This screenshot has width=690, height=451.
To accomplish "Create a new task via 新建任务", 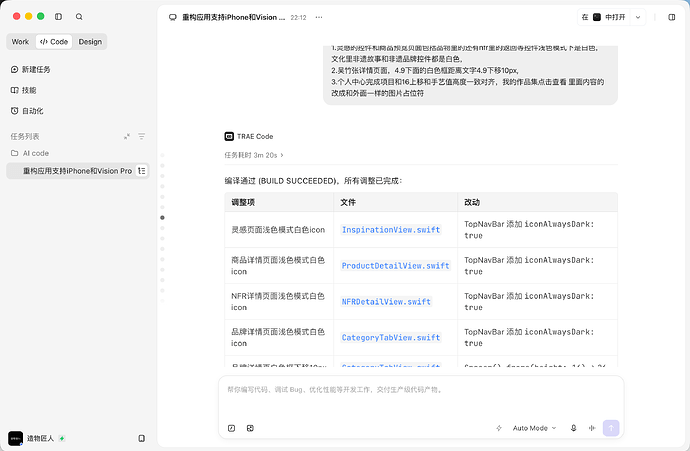I will pyautogui.click(x=31, y=70).
